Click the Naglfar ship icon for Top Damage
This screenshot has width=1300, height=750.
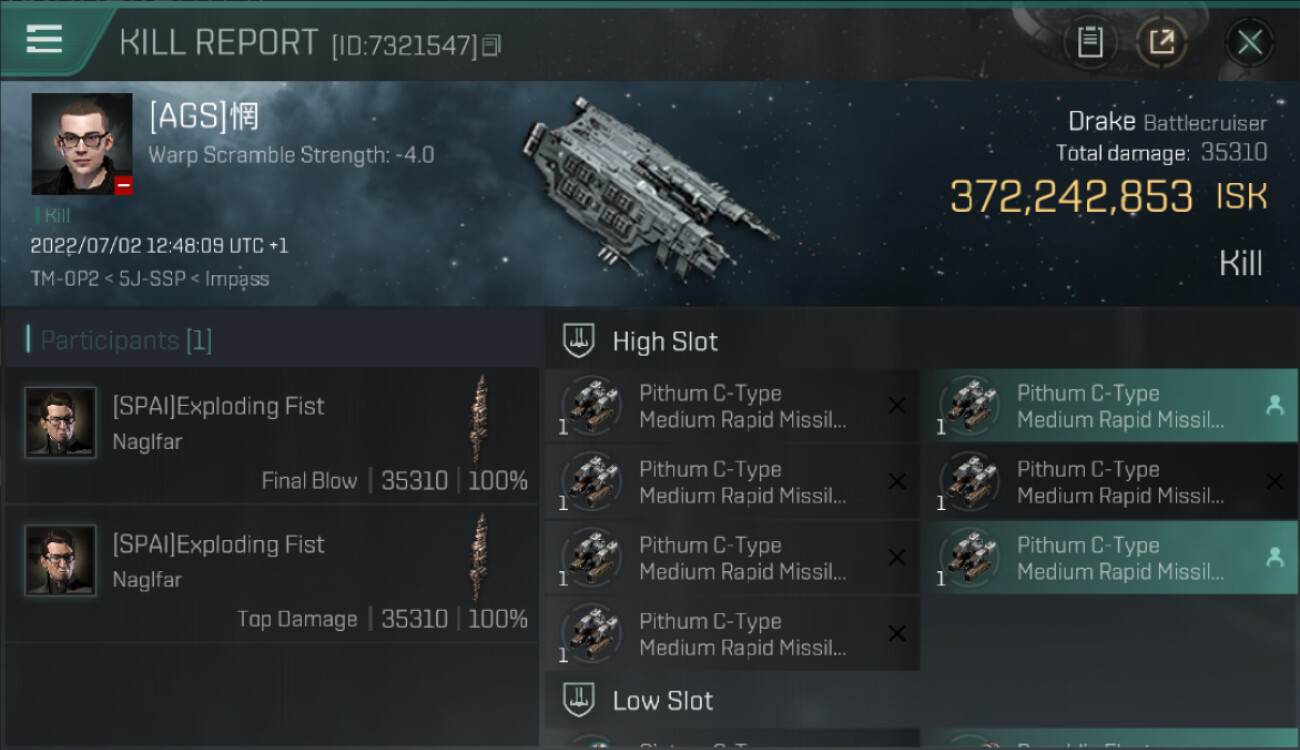click(481, 558)
